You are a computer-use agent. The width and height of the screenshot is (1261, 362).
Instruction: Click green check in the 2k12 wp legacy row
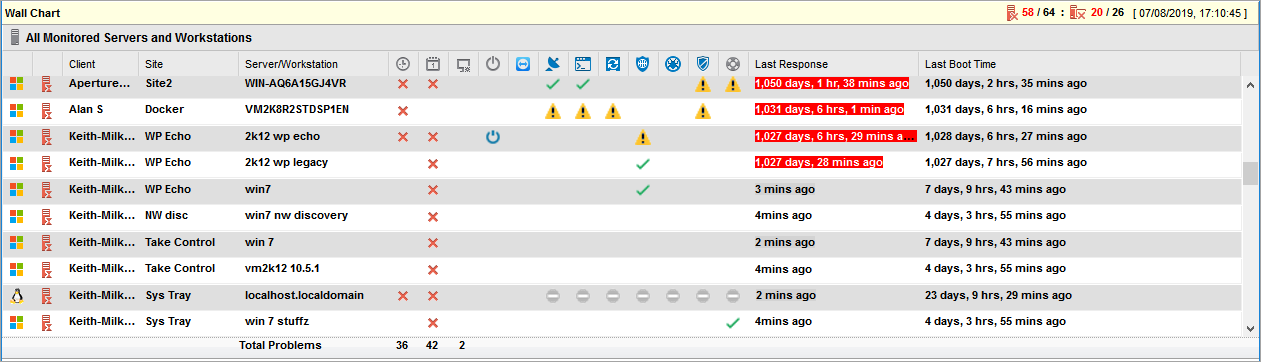[x=643, y=163]
